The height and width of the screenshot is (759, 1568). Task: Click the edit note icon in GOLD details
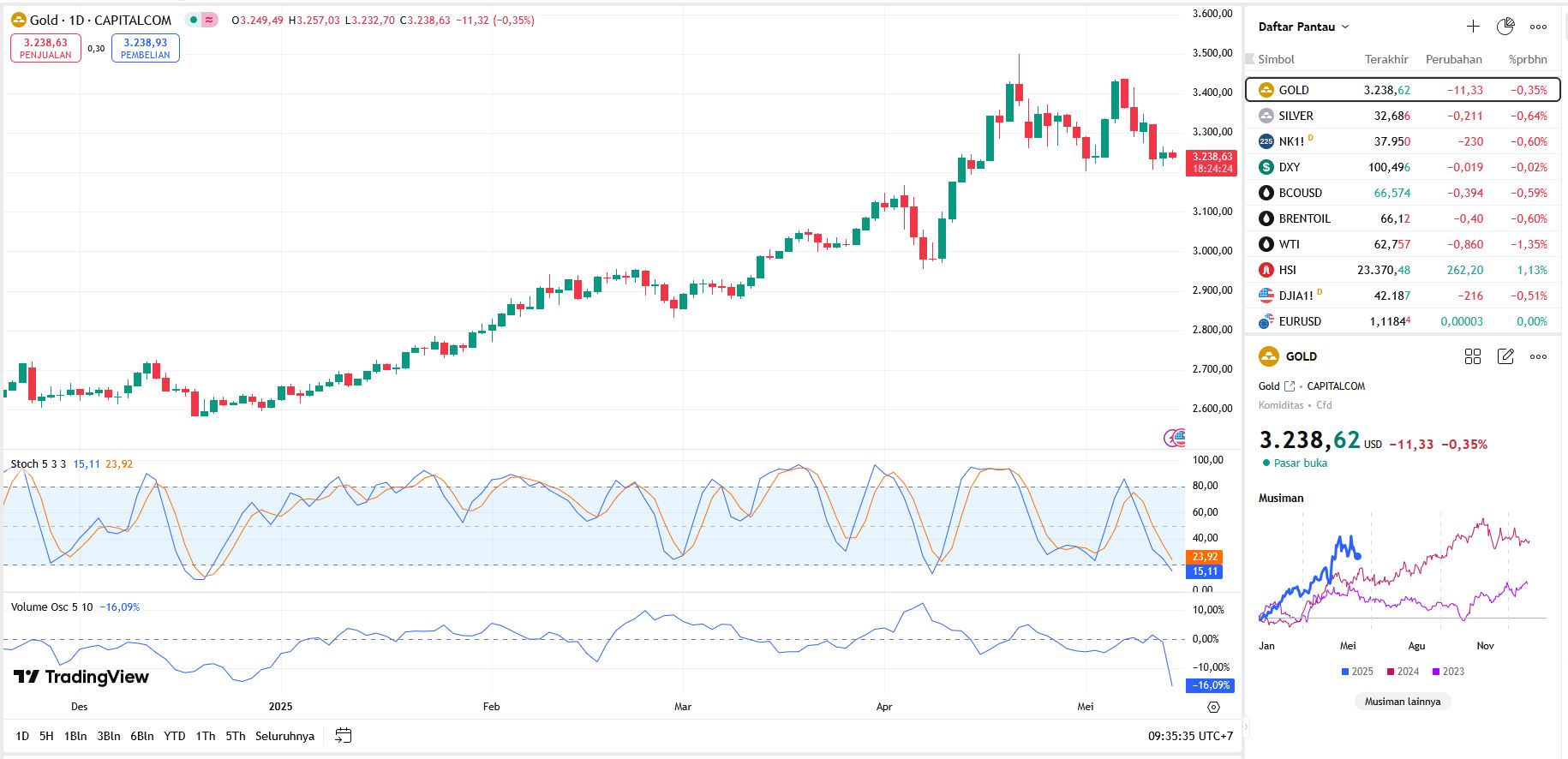1505,356
